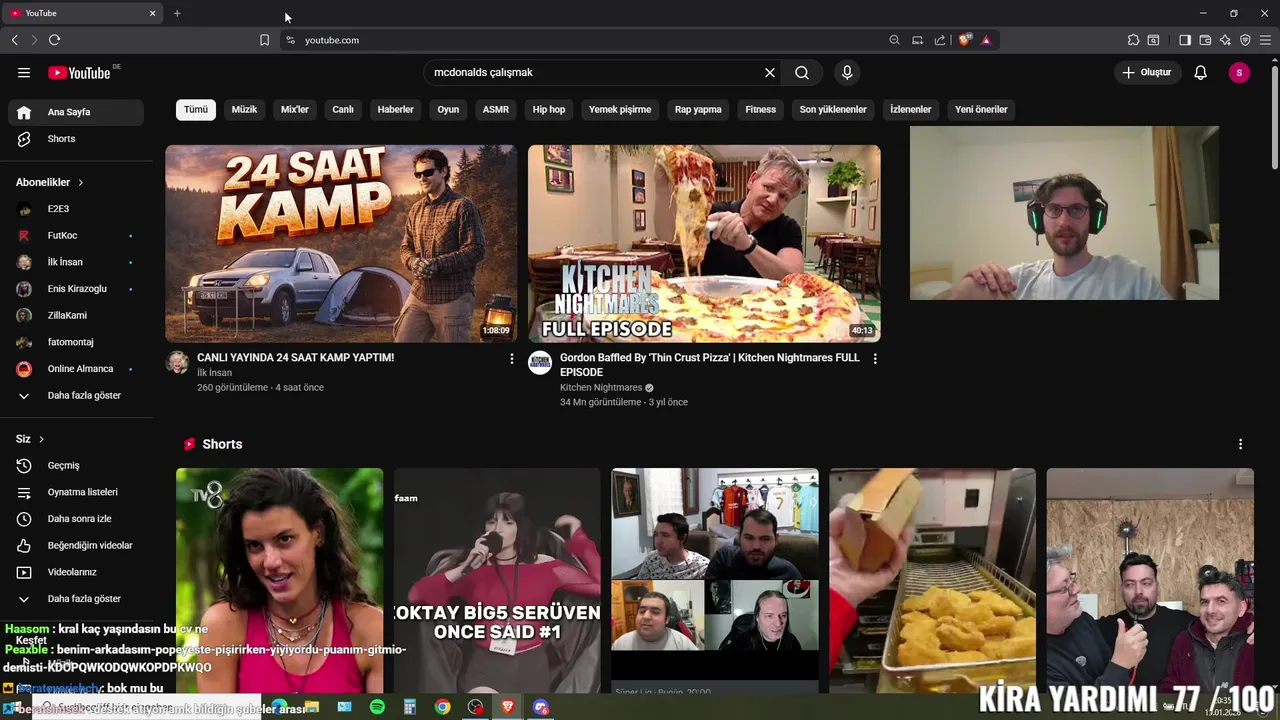Open Brave Leo AI sparkle icon
The width and height of the screenshot is (1280, 720).
1225,40
